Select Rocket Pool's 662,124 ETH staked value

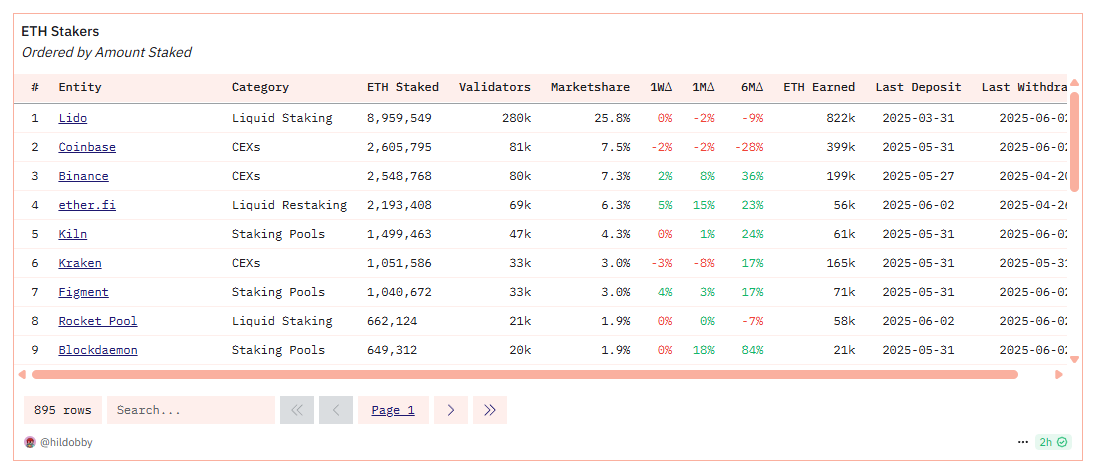click(x=392, y=321)
